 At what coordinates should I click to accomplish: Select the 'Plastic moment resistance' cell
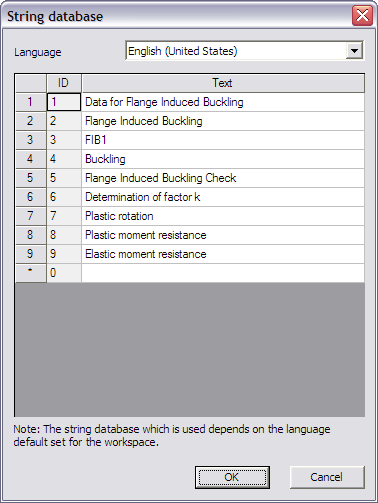pyautogui.click(x=223, y=235)
